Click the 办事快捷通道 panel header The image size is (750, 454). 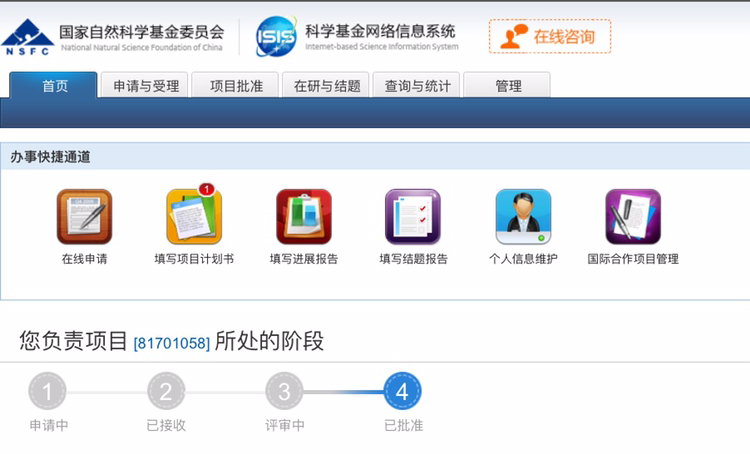click(375, 156)
